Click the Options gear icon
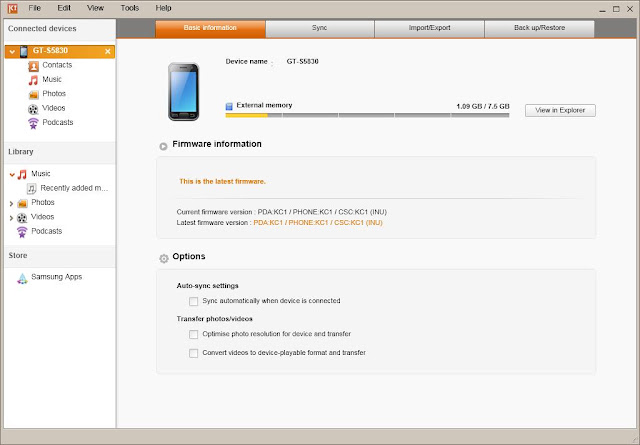640x445 pixels. [x=164, y=258]
